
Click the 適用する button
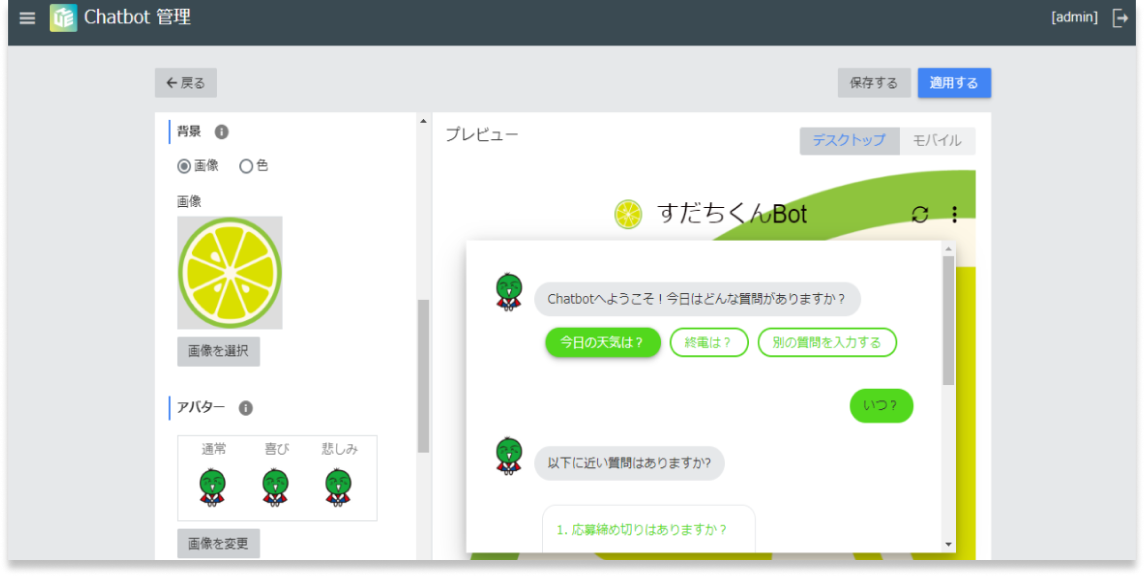pos(953,83)
